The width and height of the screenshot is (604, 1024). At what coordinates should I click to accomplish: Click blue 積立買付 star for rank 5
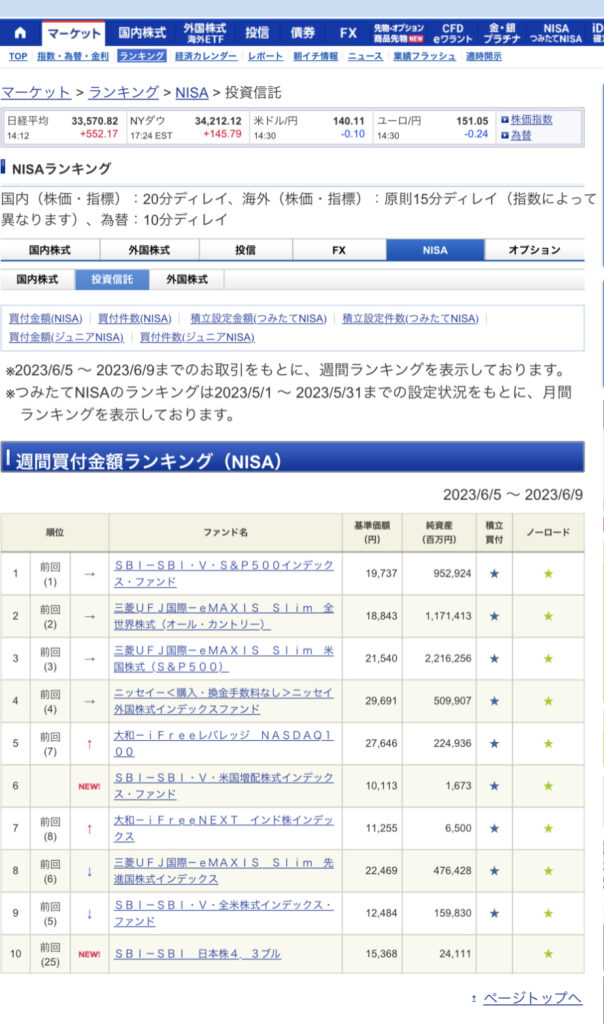click(494, 743)
